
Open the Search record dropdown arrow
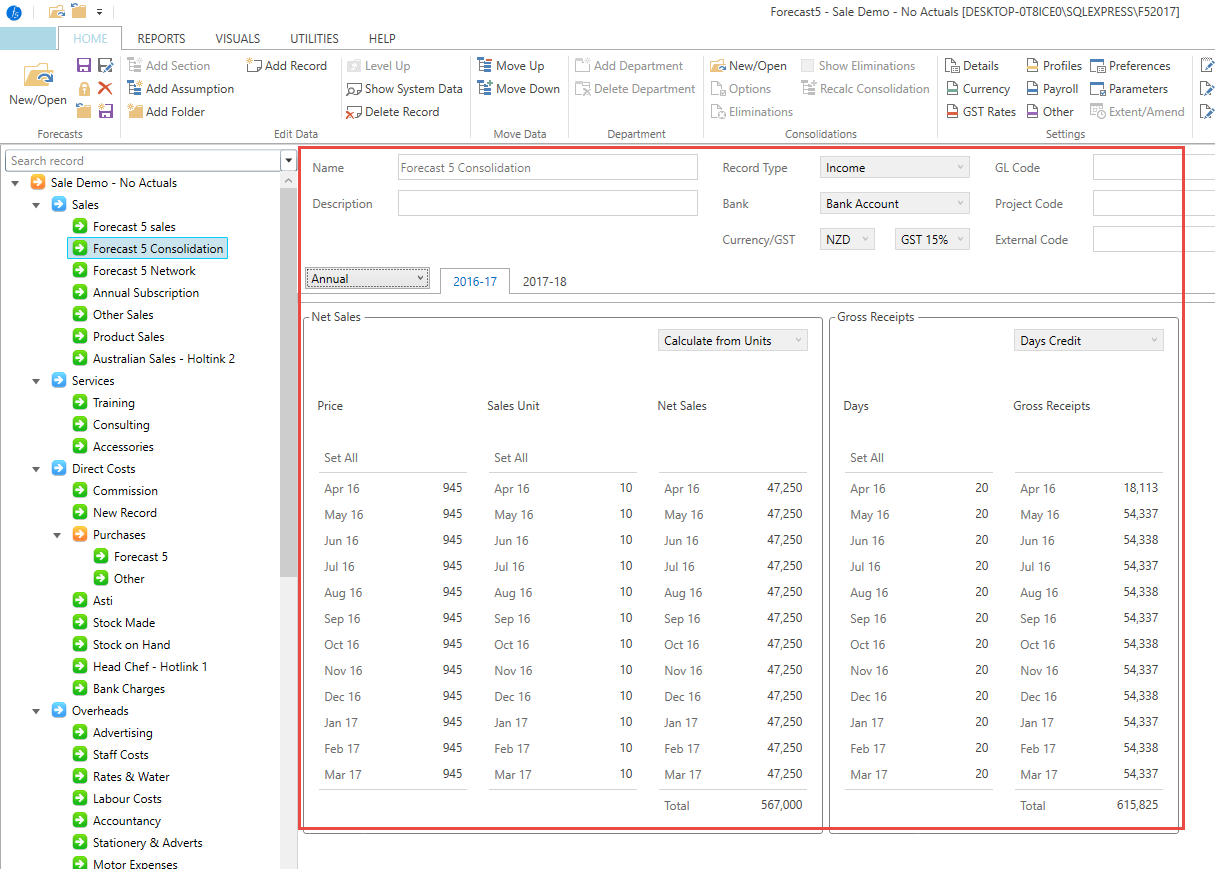pos(289,161)
